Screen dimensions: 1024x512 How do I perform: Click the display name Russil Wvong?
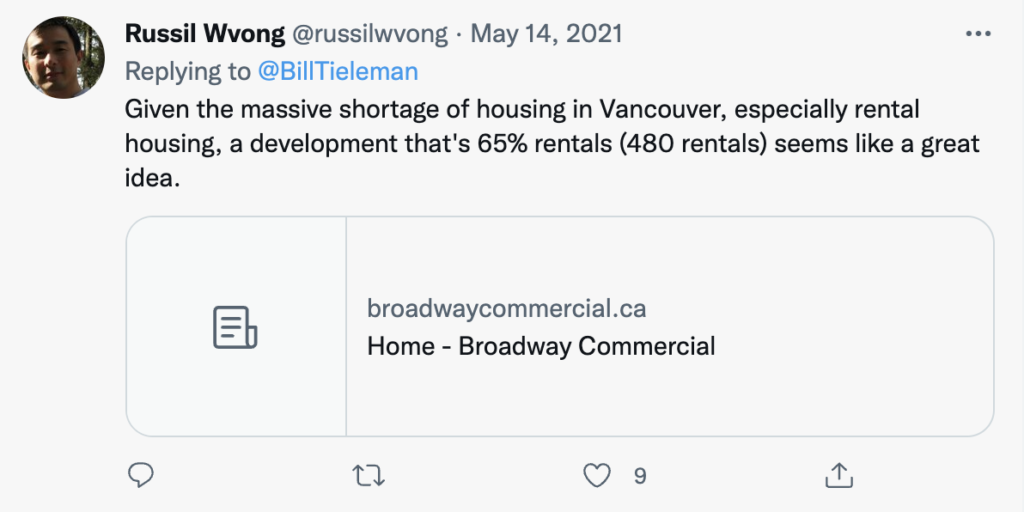point(205,33)
